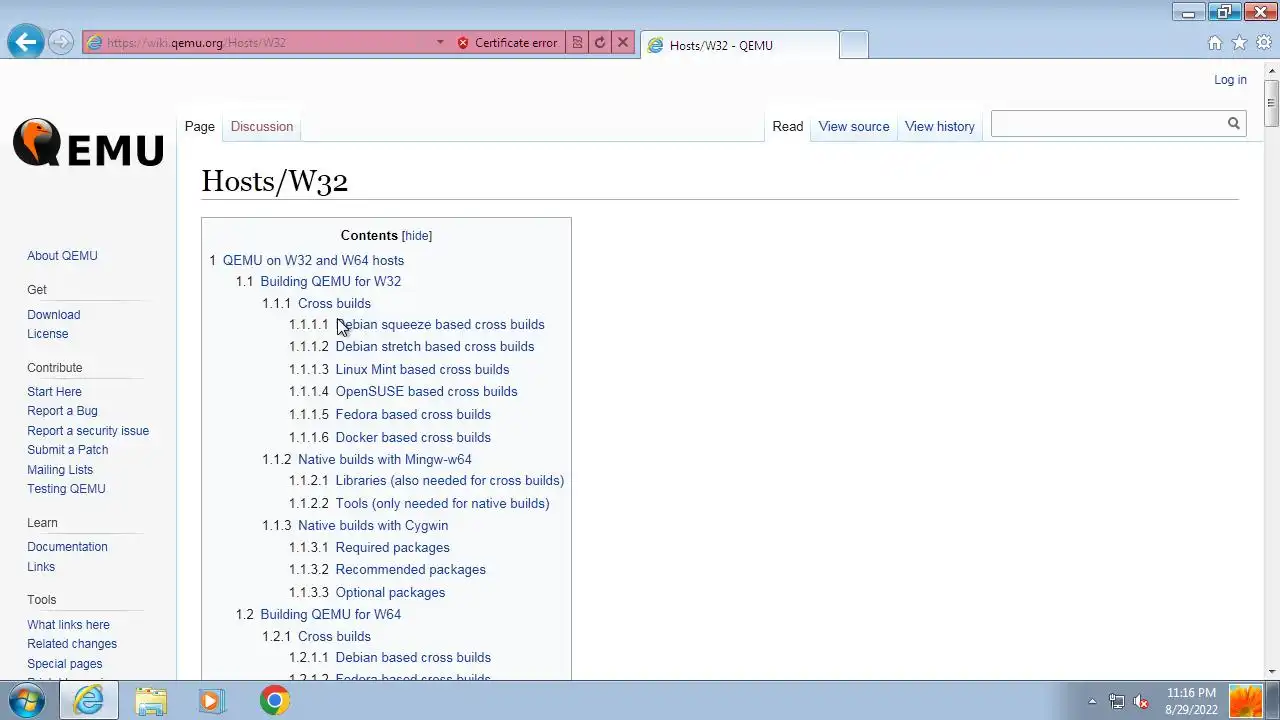
Task: Open the Special pages link
Action: pyautogui.click(x=65, y=664)
